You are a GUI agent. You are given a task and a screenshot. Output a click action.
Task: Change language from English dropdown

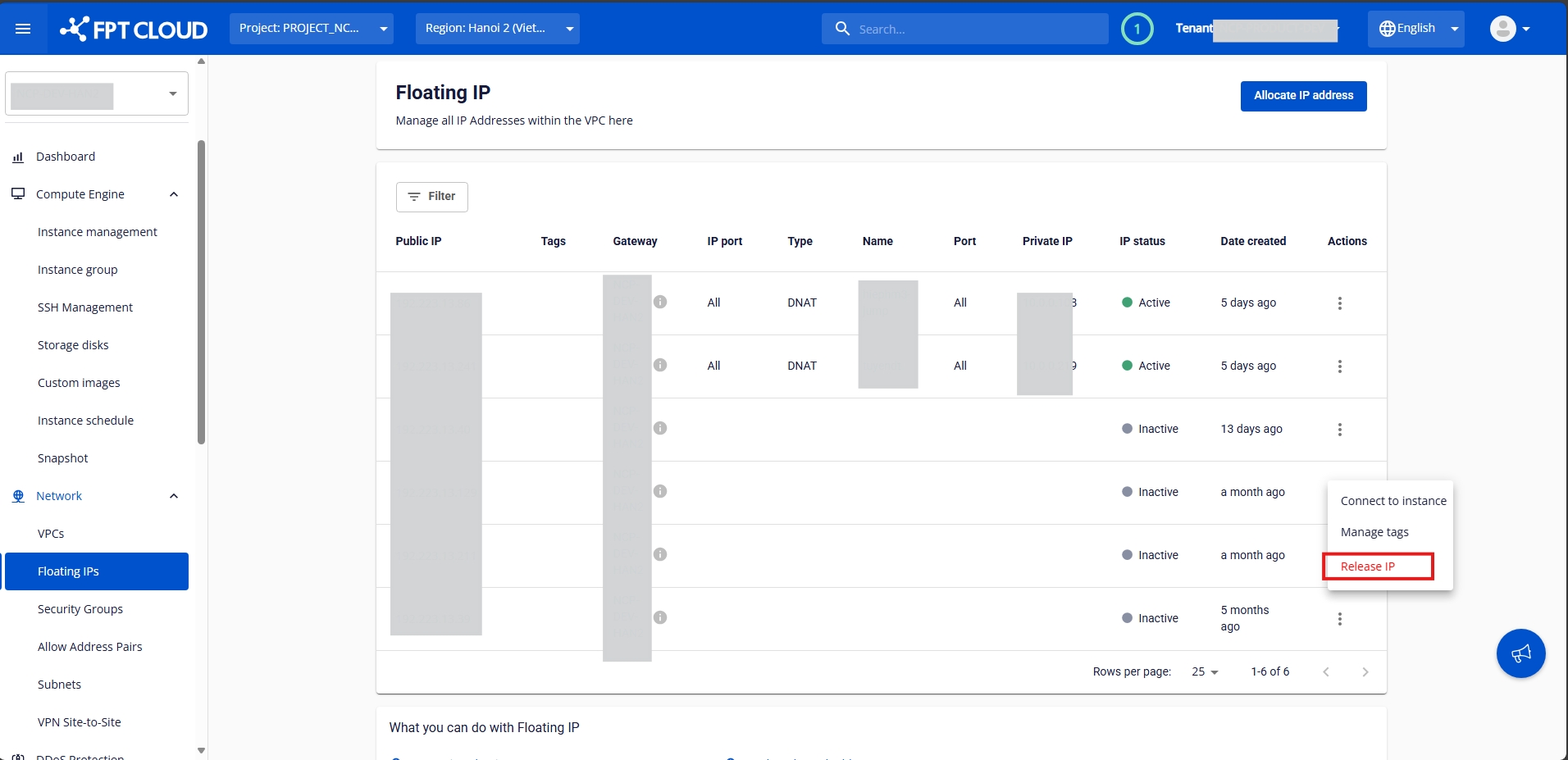click(1415, 29)
